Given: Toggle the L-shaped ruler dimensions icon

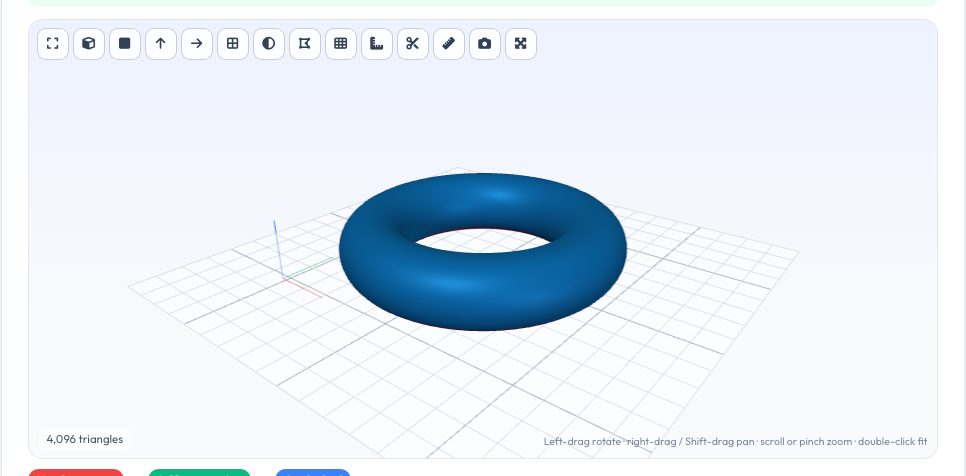Looking at the screenshot, I should pos(377,44).
